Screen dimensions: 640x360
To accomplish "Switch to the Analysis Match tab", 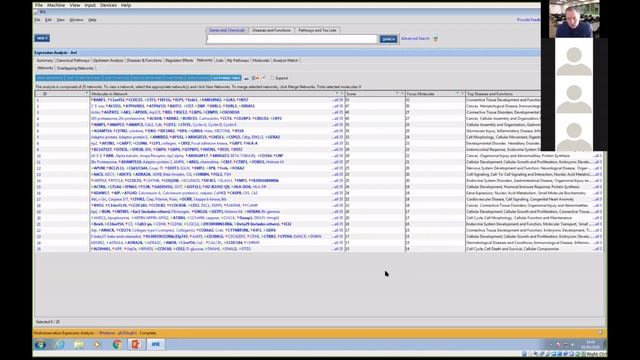I will coord(285,60).
